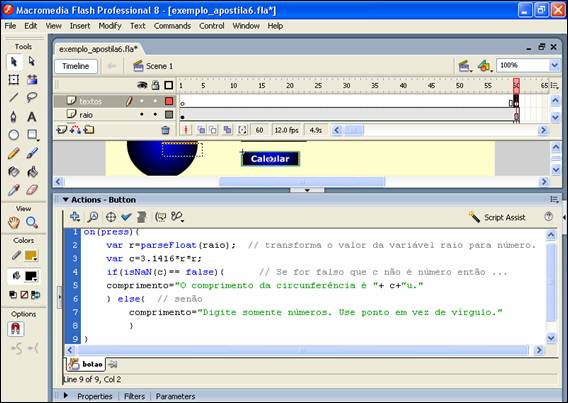
Task: Select the Text tool
Action: (32, 117)
